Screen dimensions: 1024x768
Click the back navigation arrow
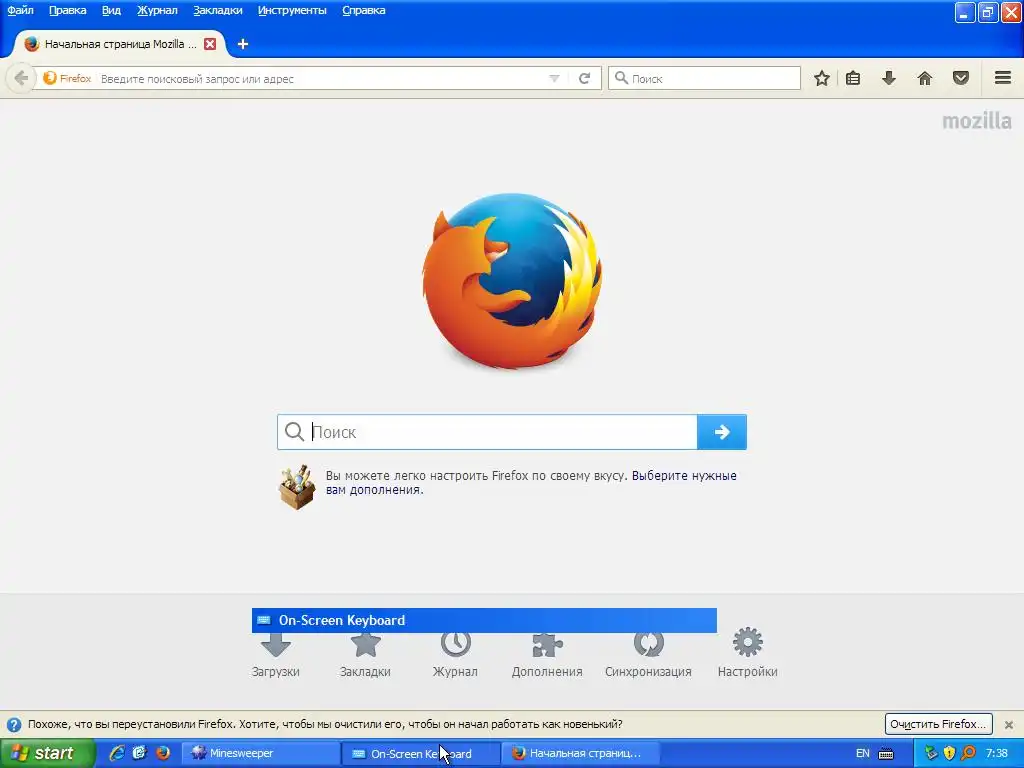click(x=21, y=78)
